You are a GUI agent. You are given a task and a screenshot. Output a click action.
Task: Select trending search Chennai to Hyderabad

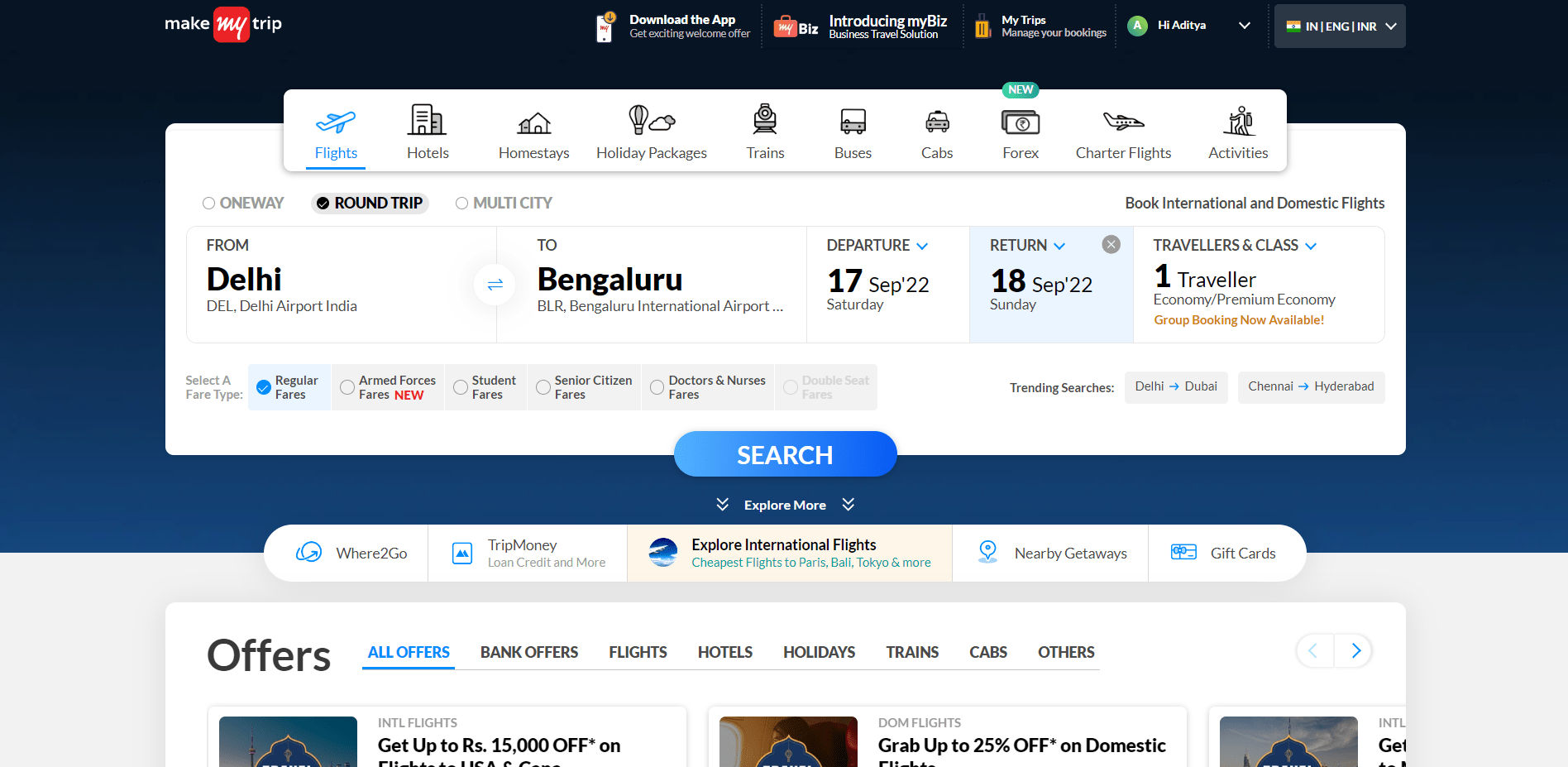pos(1311,386)
